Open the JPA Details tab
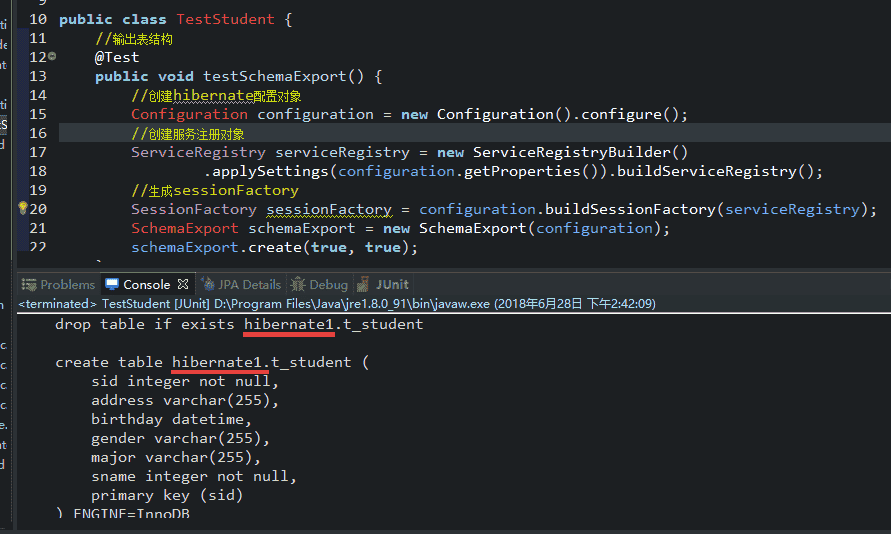This screenshot has width=891, height=534. click(x=242, y=285)
